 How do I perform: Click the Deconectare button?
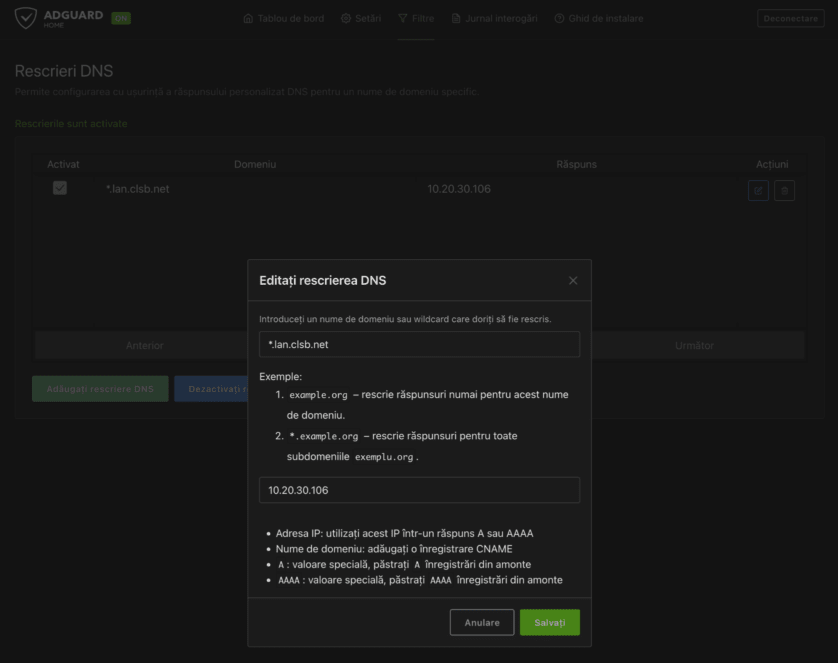(790, 19)
